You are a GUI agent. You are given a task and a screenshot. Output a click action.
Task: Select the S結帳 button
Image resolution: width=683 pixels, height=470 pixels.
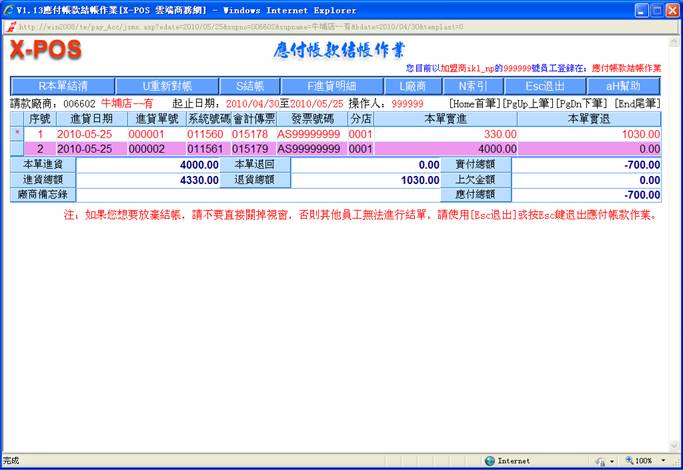pos(236,86)
